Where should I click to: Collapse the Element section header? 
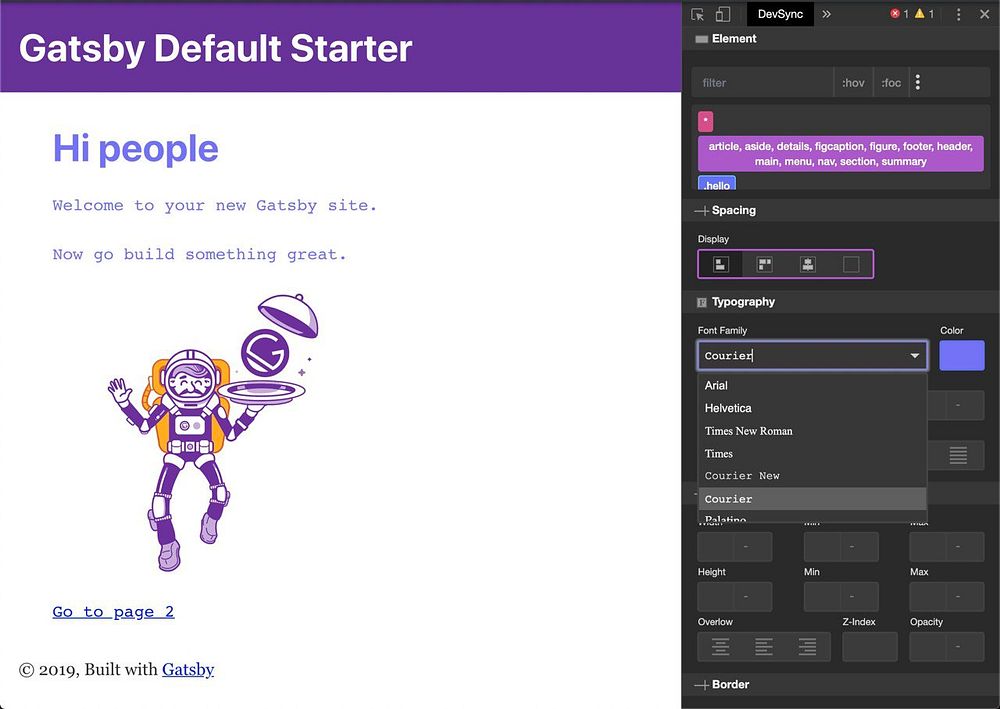coord(841,39)
